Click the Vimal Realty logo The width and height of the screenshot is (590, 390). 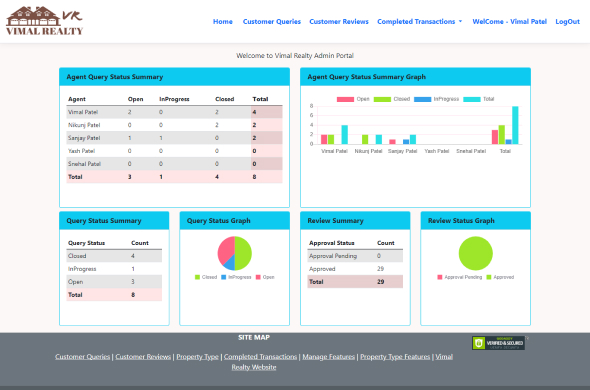tap(44, 21)
